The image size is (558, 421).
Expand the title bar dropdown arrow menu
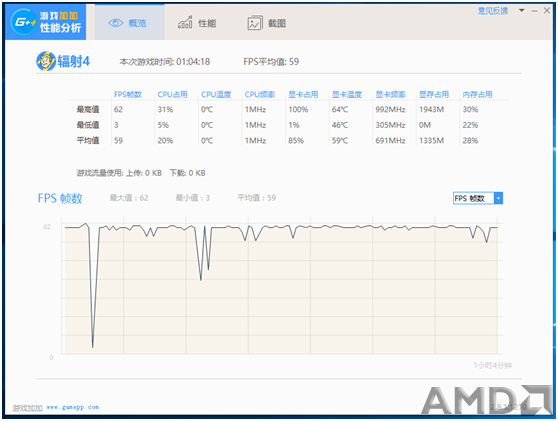522,10
